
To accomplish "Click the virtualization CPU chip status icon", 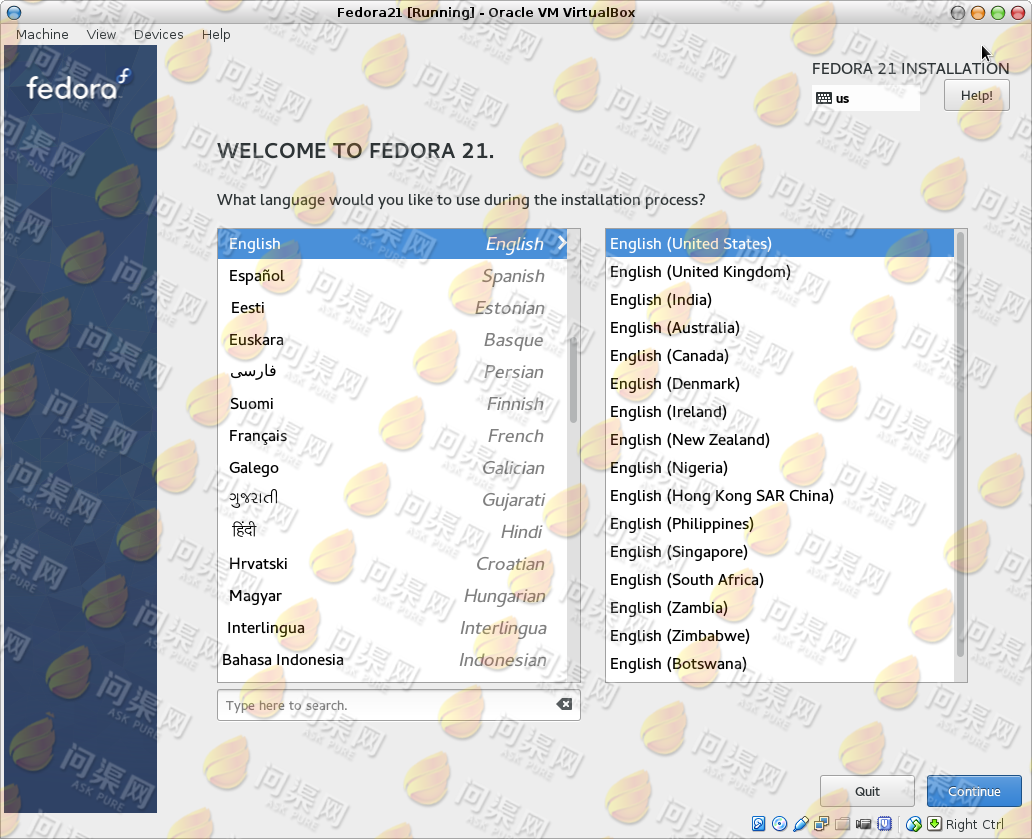I will (885, 824).
